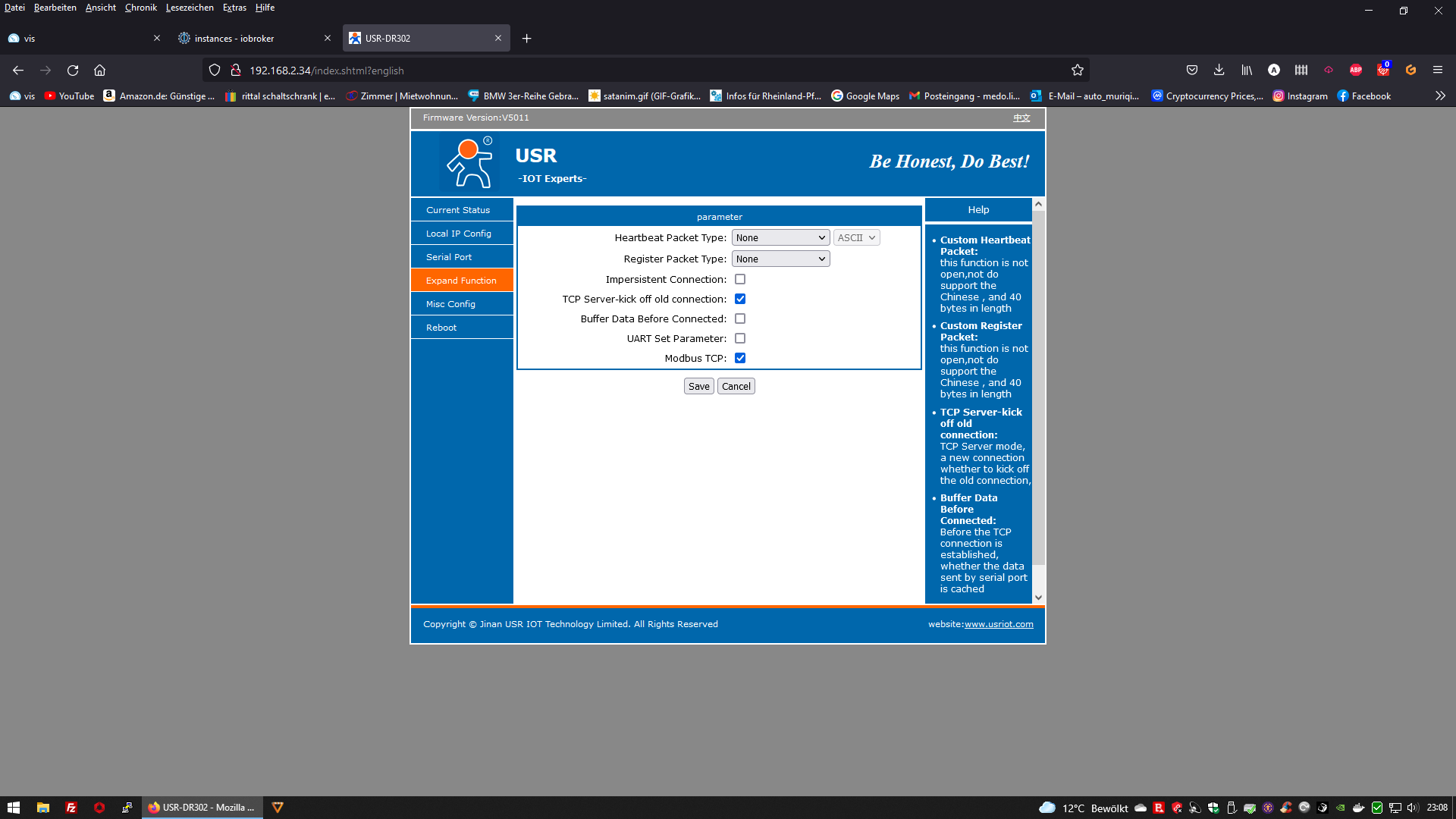Open Windows Start button on taskbar
This screenshot has height=819, width=1456.
coord(13,808)
